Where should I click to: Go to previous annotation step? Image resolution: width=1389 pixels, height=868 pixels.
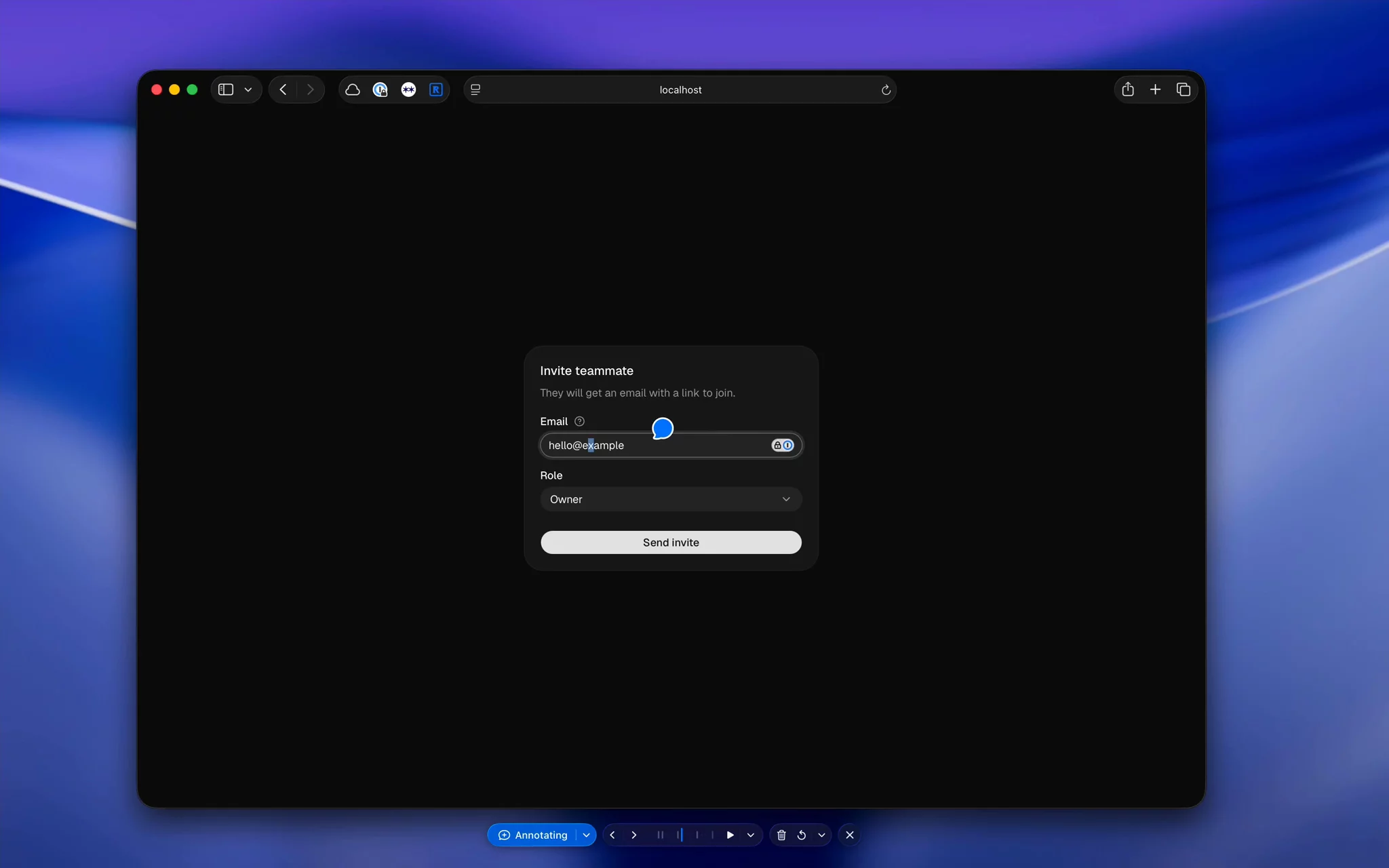(612, 835)
